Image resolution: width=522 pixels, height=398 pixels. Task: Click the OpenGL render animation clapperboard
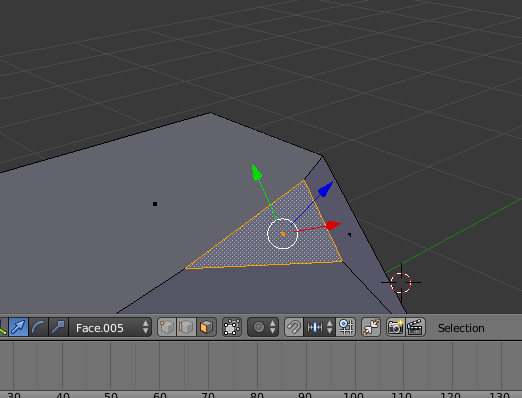[415, 327]
